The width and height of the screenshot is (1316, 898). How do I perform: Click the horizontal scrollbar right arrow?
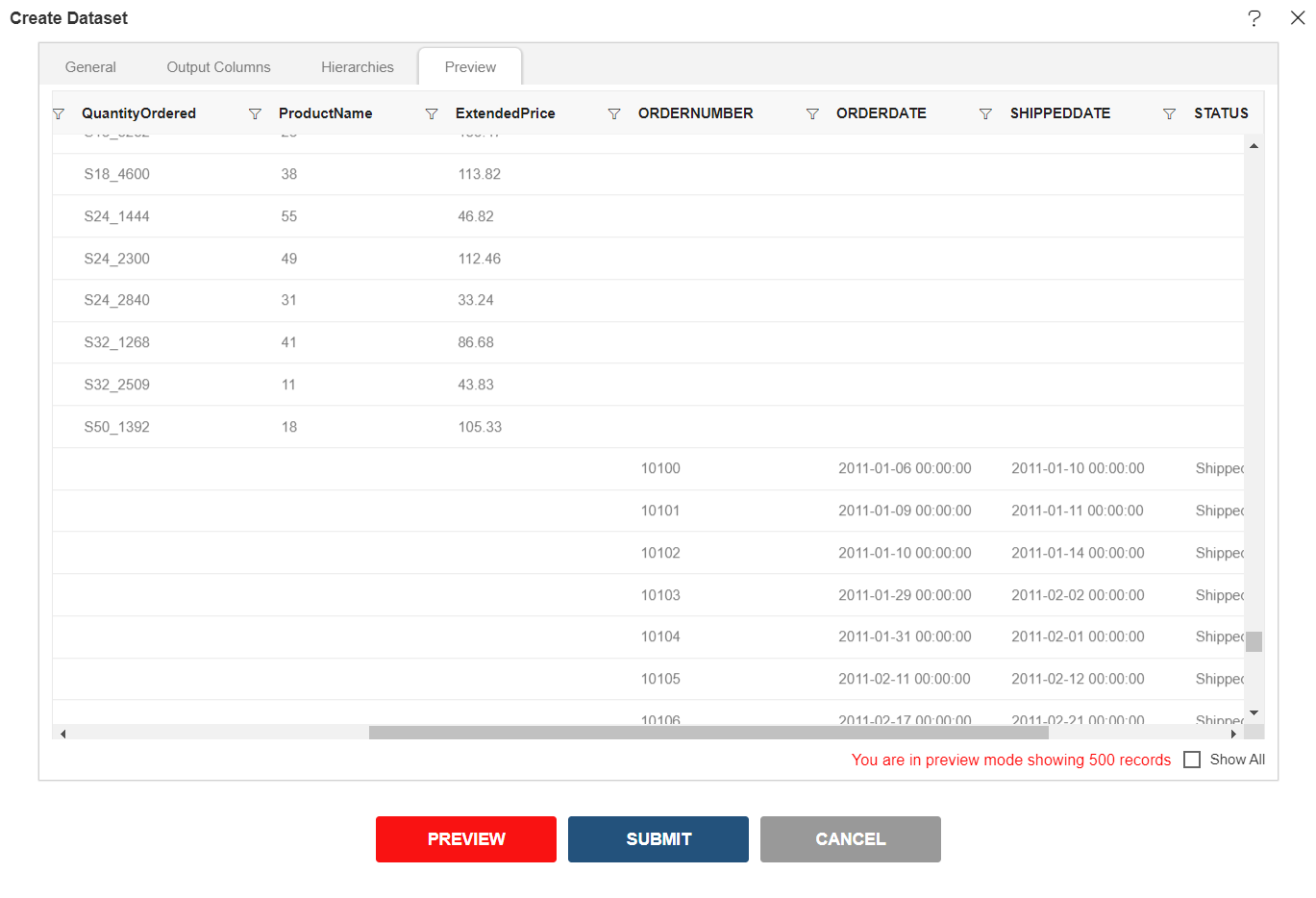tap(1234, 734)
